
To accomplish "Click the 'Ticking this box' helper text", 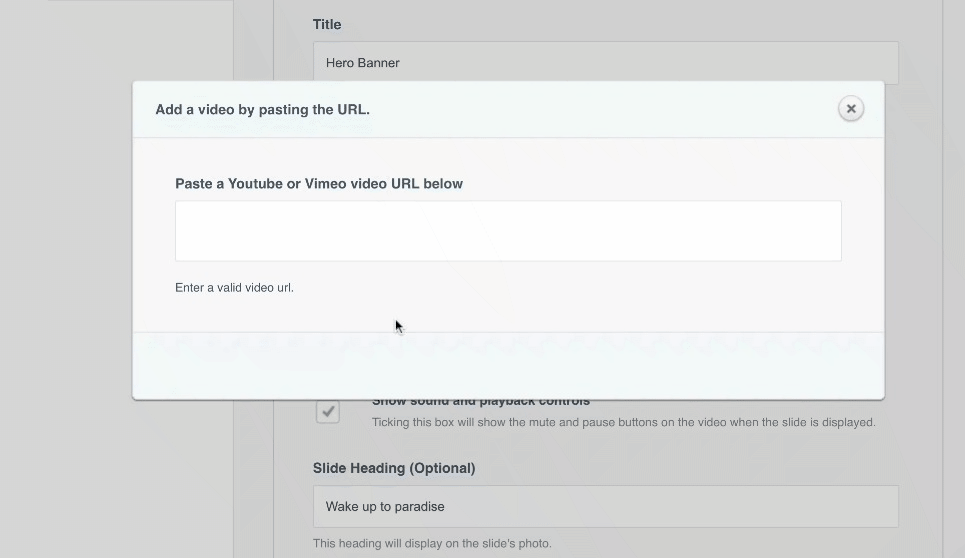I will (x=623, y=422).
